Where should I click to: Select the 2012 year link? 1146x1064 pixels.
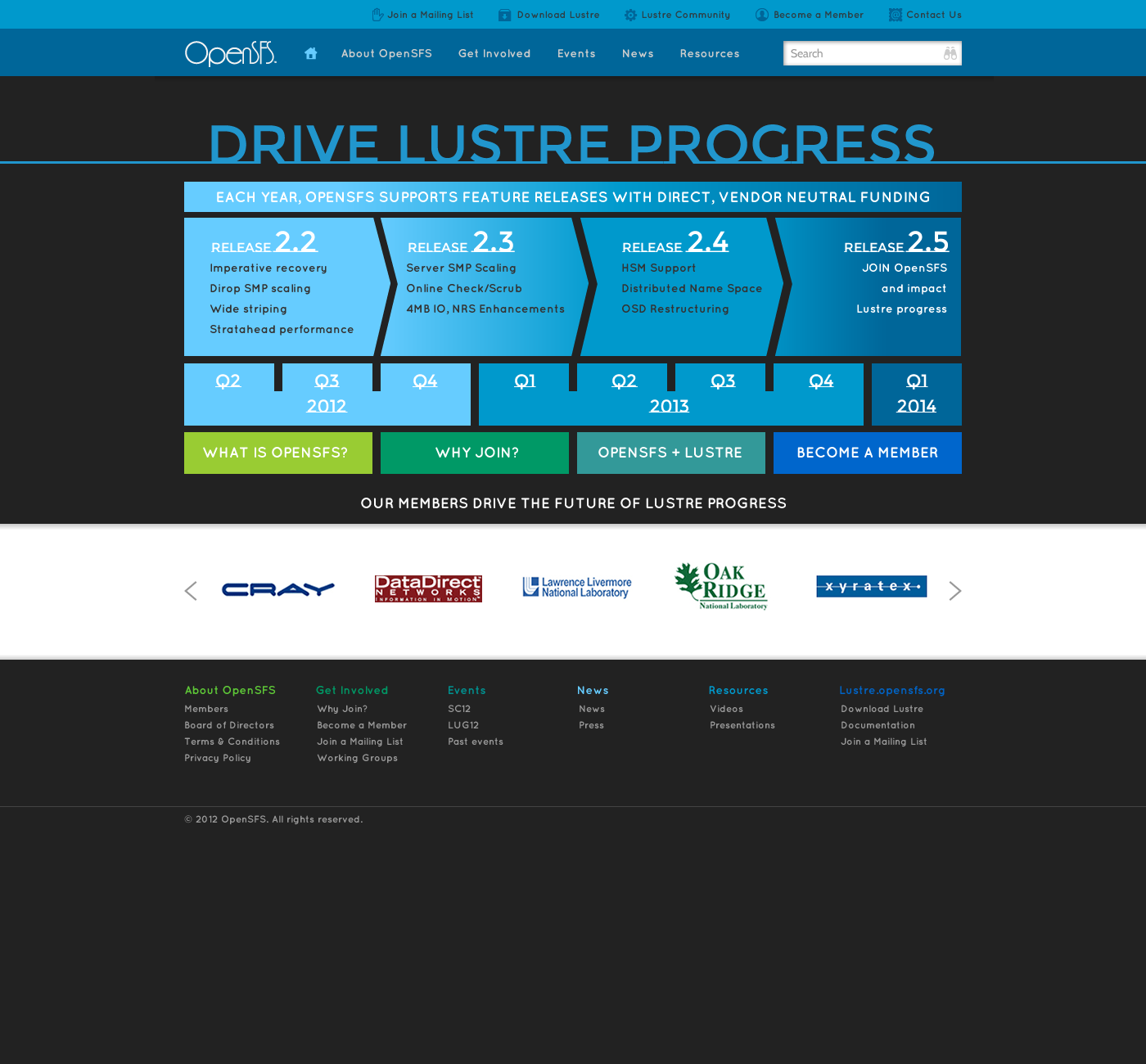pyautogui.click(x=327, y=406)
